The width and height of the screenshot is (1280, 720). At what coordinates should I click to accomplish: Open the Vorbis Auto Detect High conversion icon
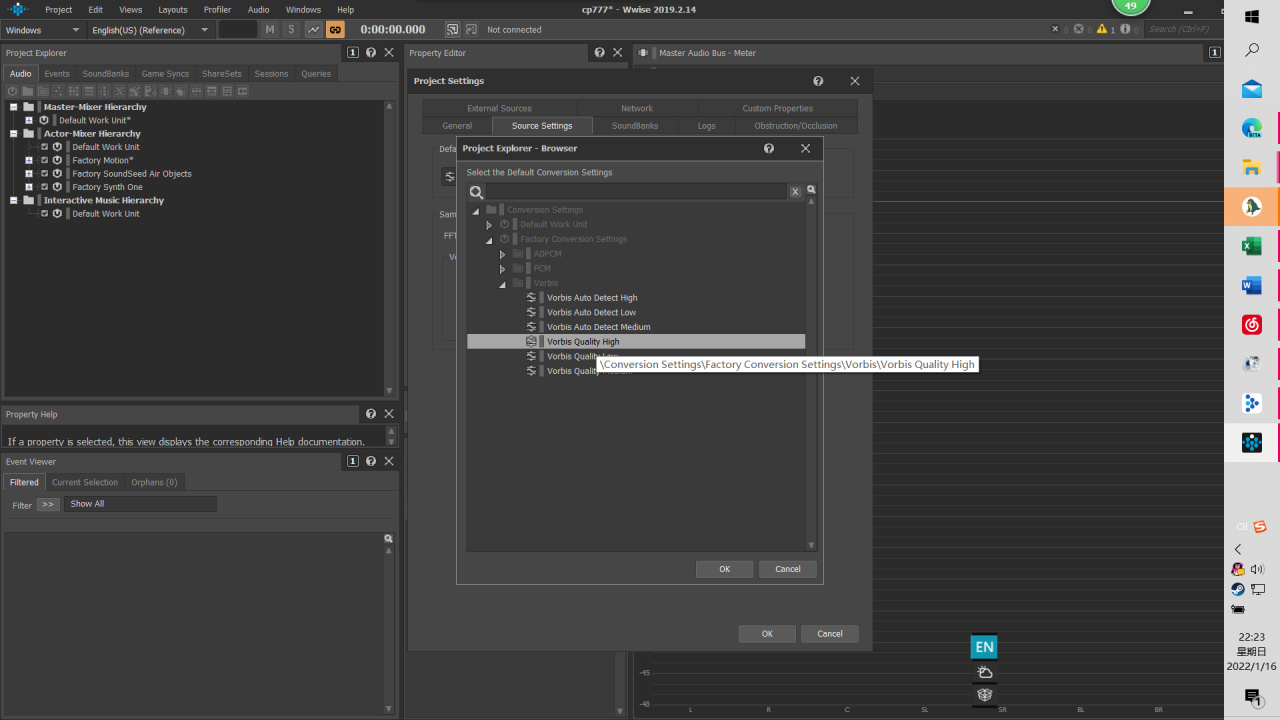click(532, 298)
